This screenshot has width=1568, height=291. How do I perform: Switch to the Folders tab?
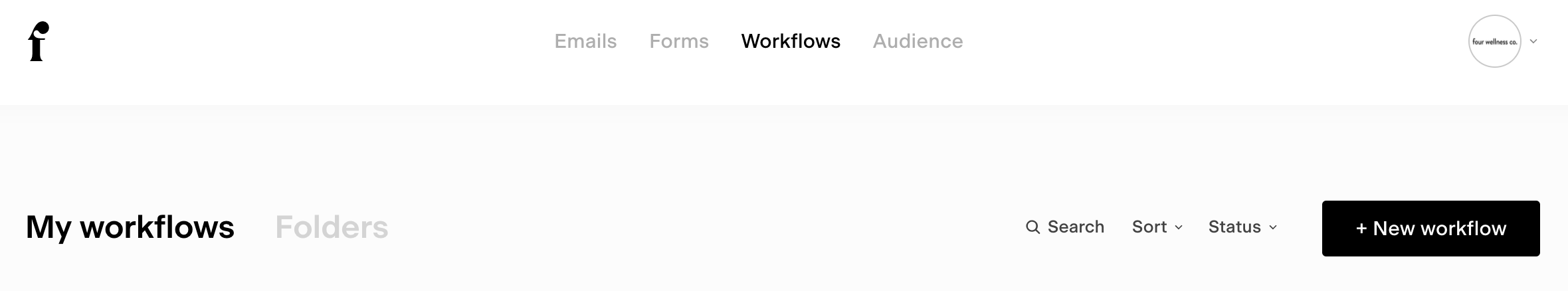coord(332,227)
